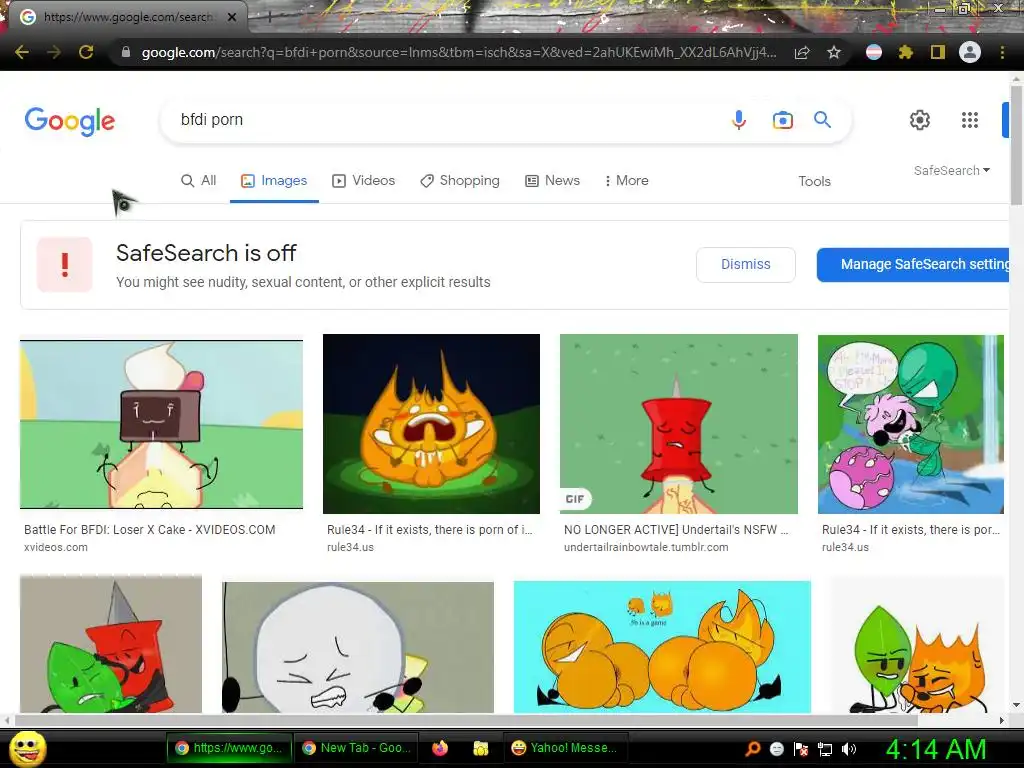1024x768 pixels.
Task: Switch to the News tab
Action: [x=552, y=181]
